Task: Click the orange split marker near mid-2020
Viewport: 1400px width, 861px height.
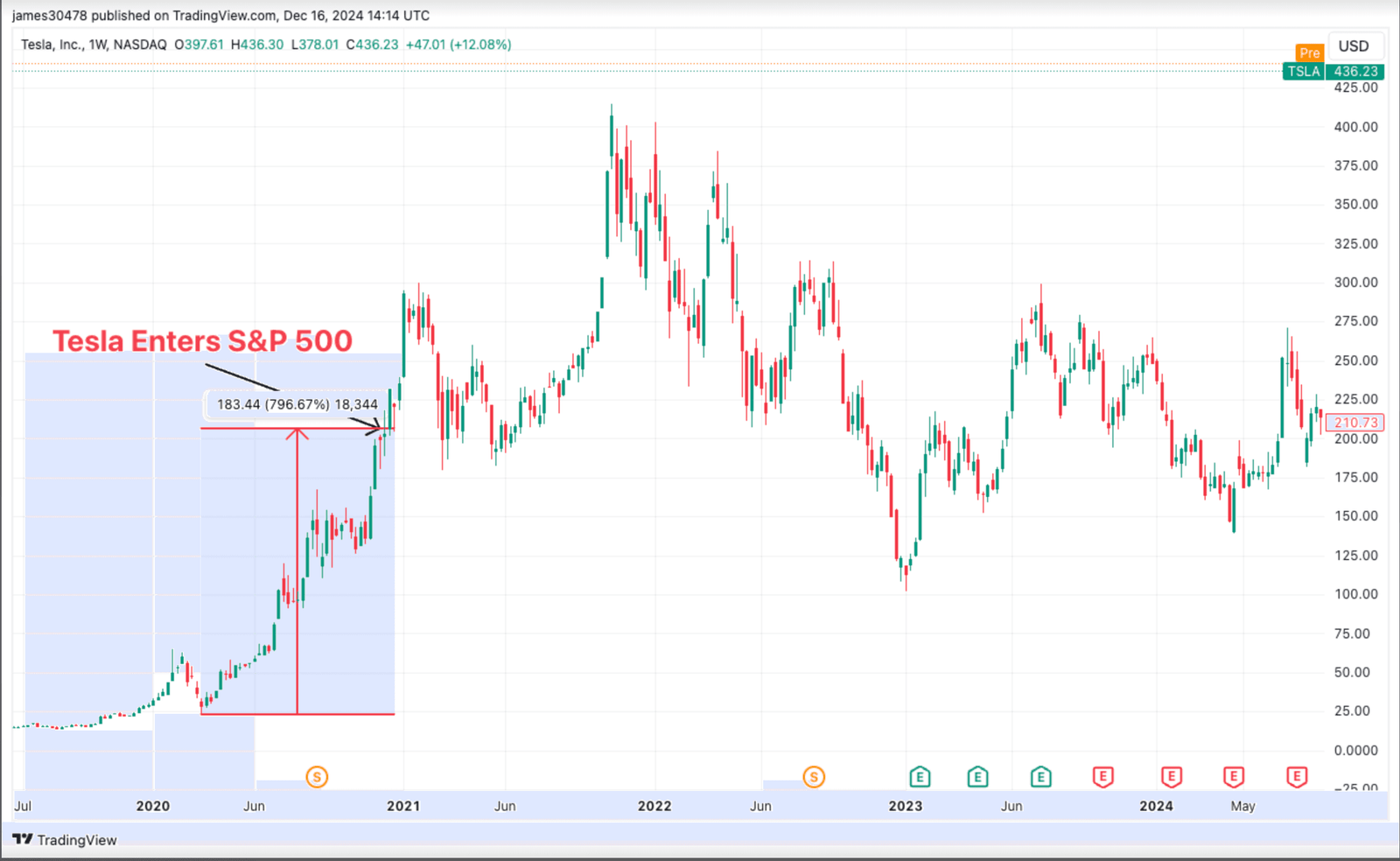Action: coord(317,776)
